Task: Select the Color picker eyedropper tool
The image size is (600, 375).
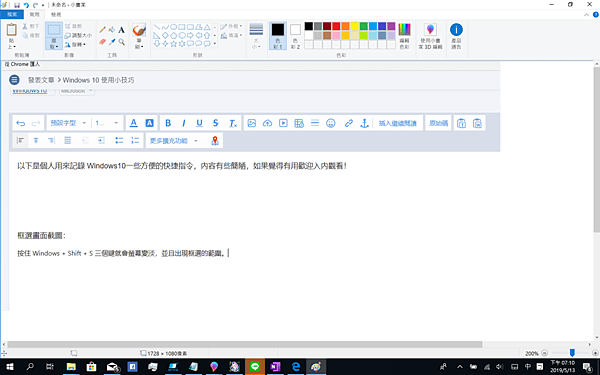Action: point(112,42)
